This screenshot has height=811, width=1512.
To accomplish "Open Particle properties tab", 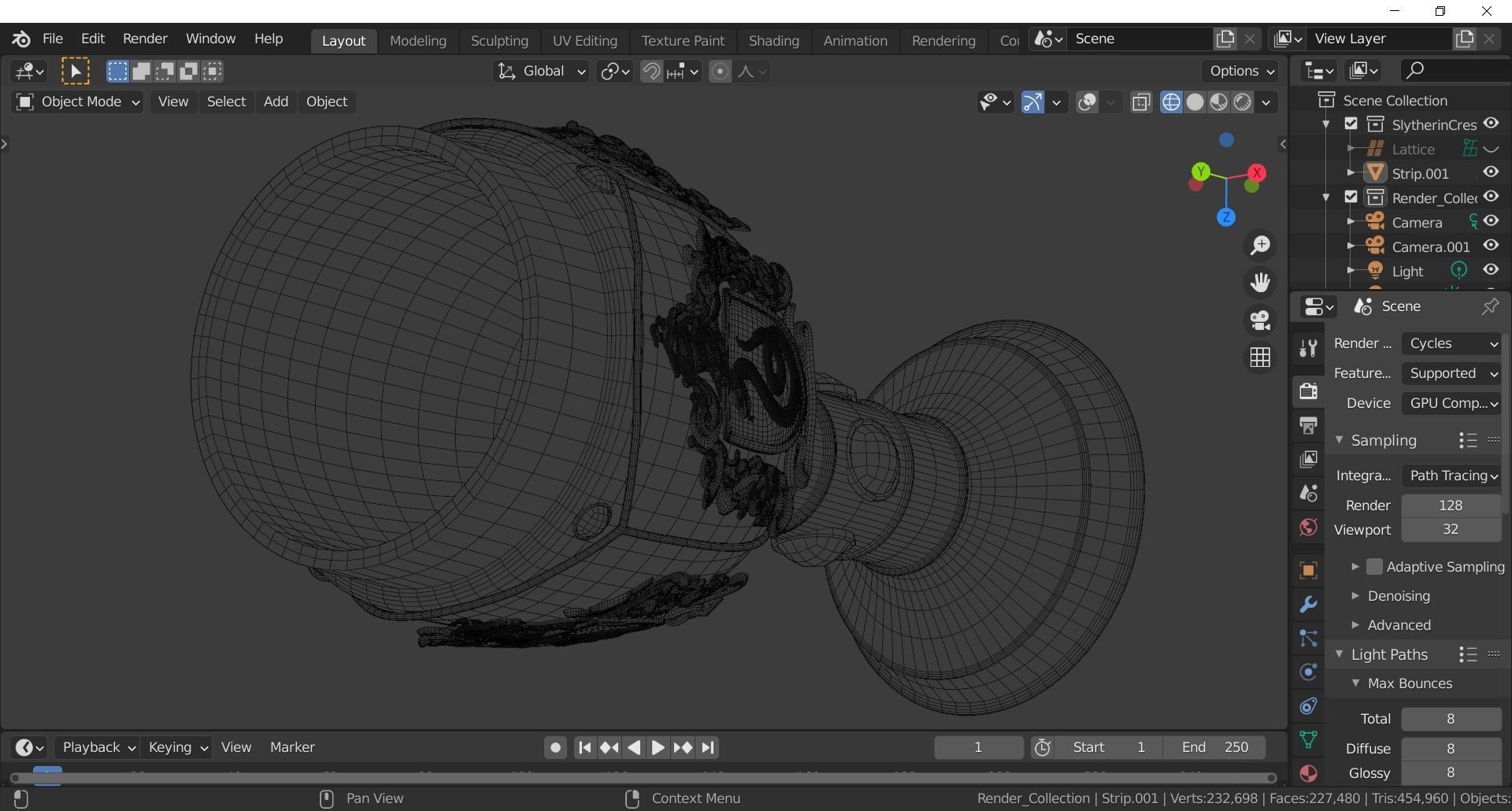I will 1309,638.
